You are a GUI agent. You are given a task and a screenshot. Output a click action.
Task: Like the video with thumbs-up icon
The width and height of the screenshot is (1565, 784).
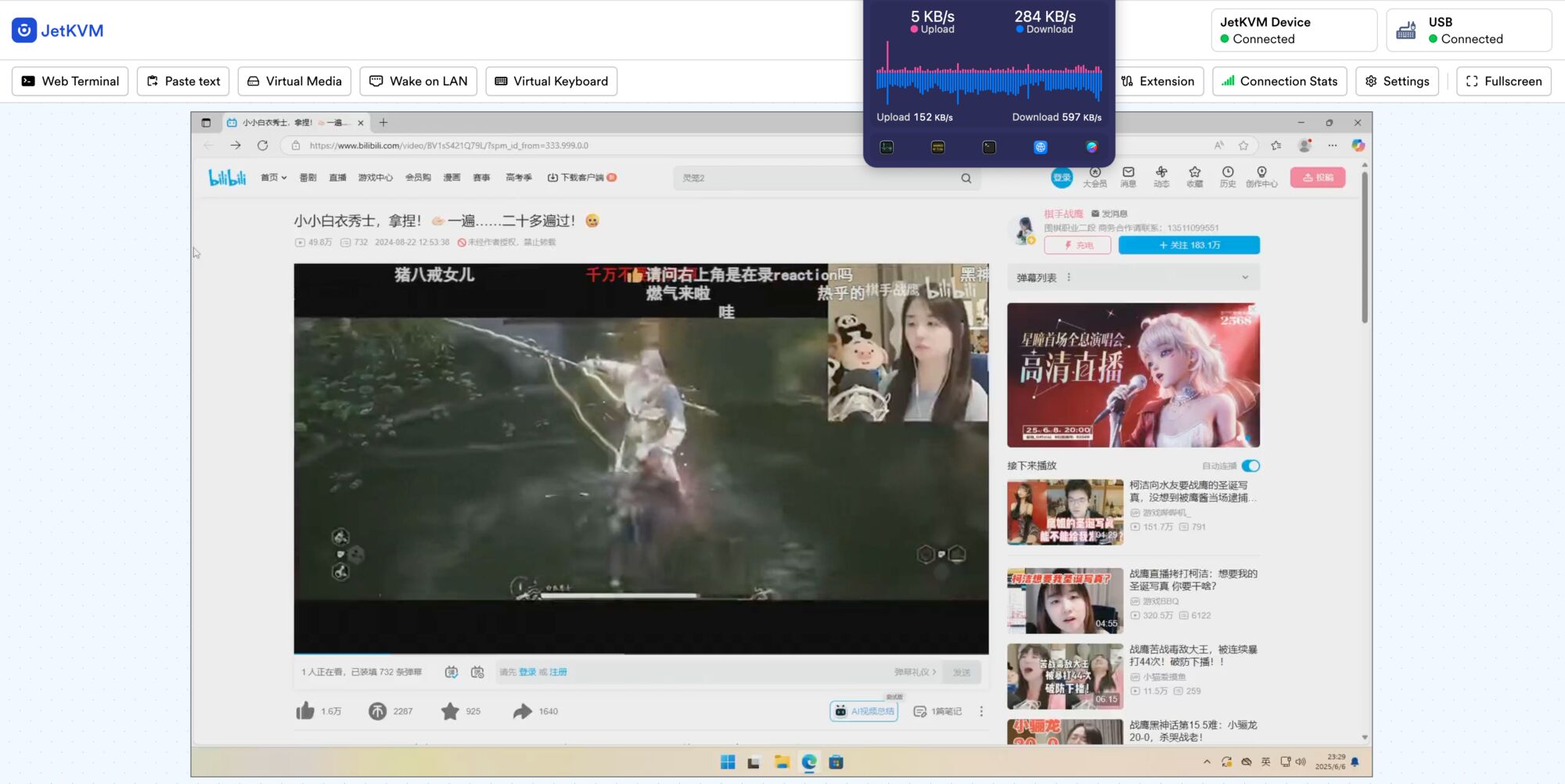coord(305,711)
